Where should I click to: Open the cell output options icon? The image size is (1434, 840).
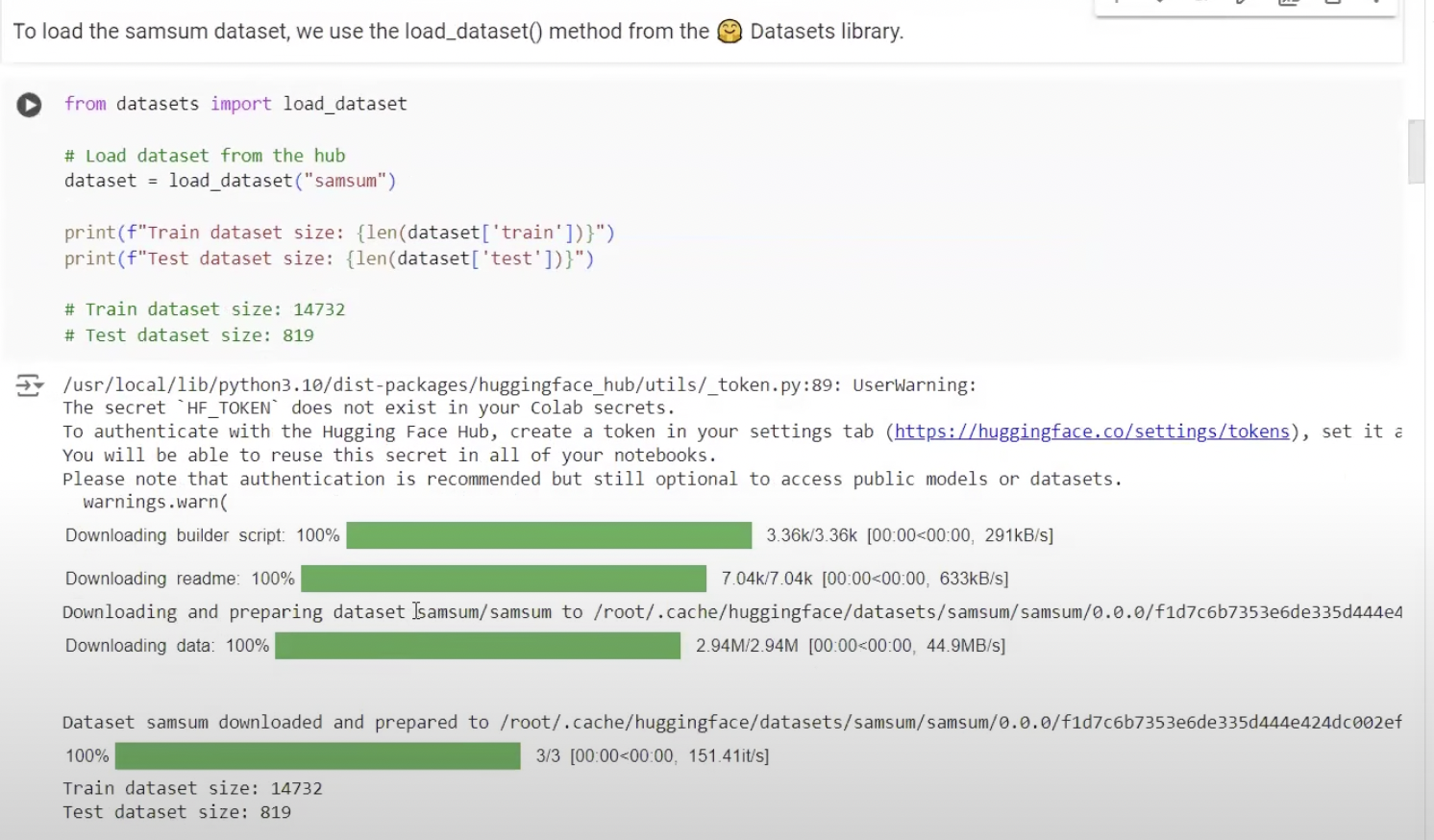click(29, 385)
